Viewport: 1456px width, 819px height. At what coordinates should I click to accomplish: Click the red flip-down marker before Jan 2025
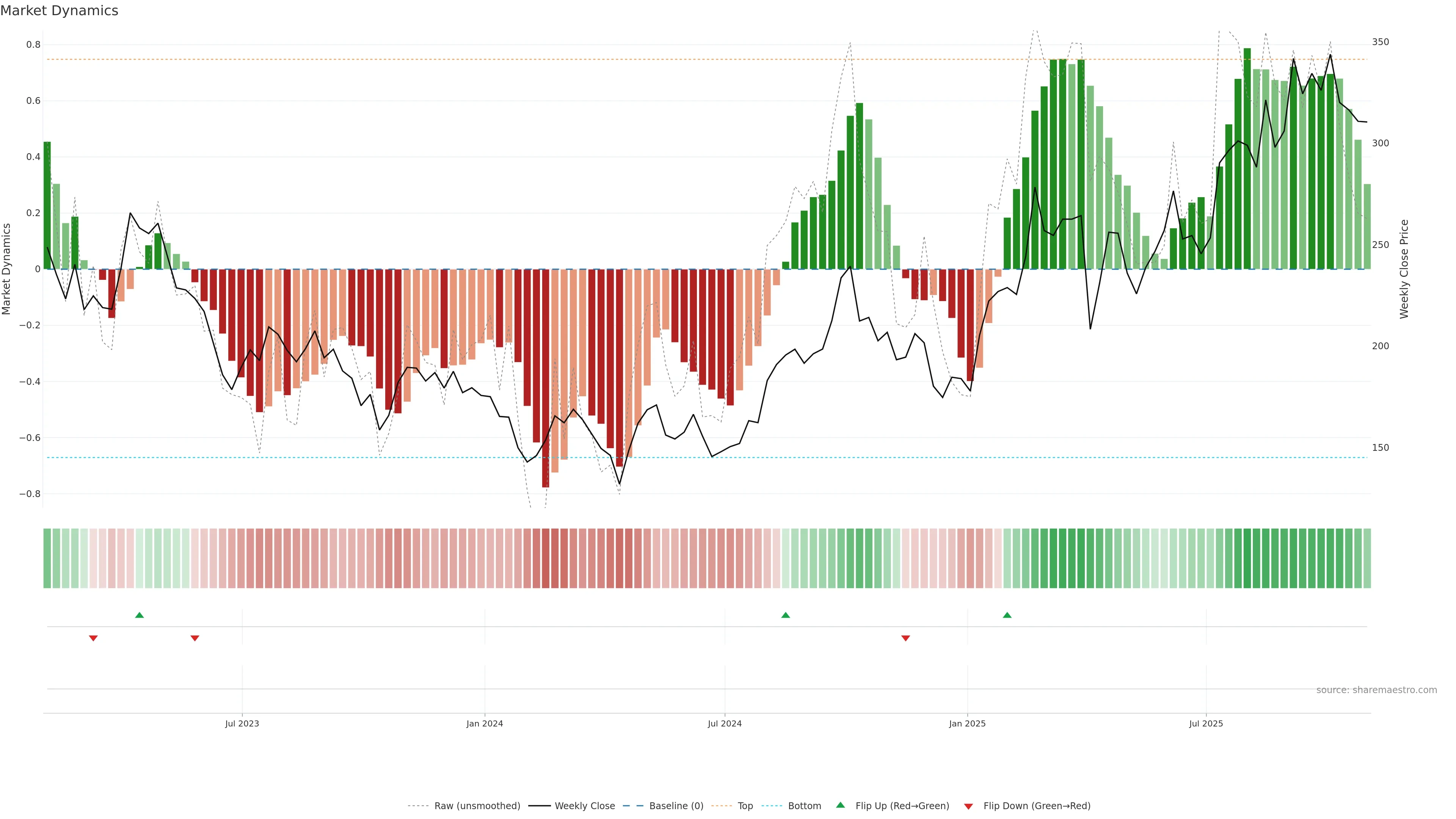pos(905,638)
